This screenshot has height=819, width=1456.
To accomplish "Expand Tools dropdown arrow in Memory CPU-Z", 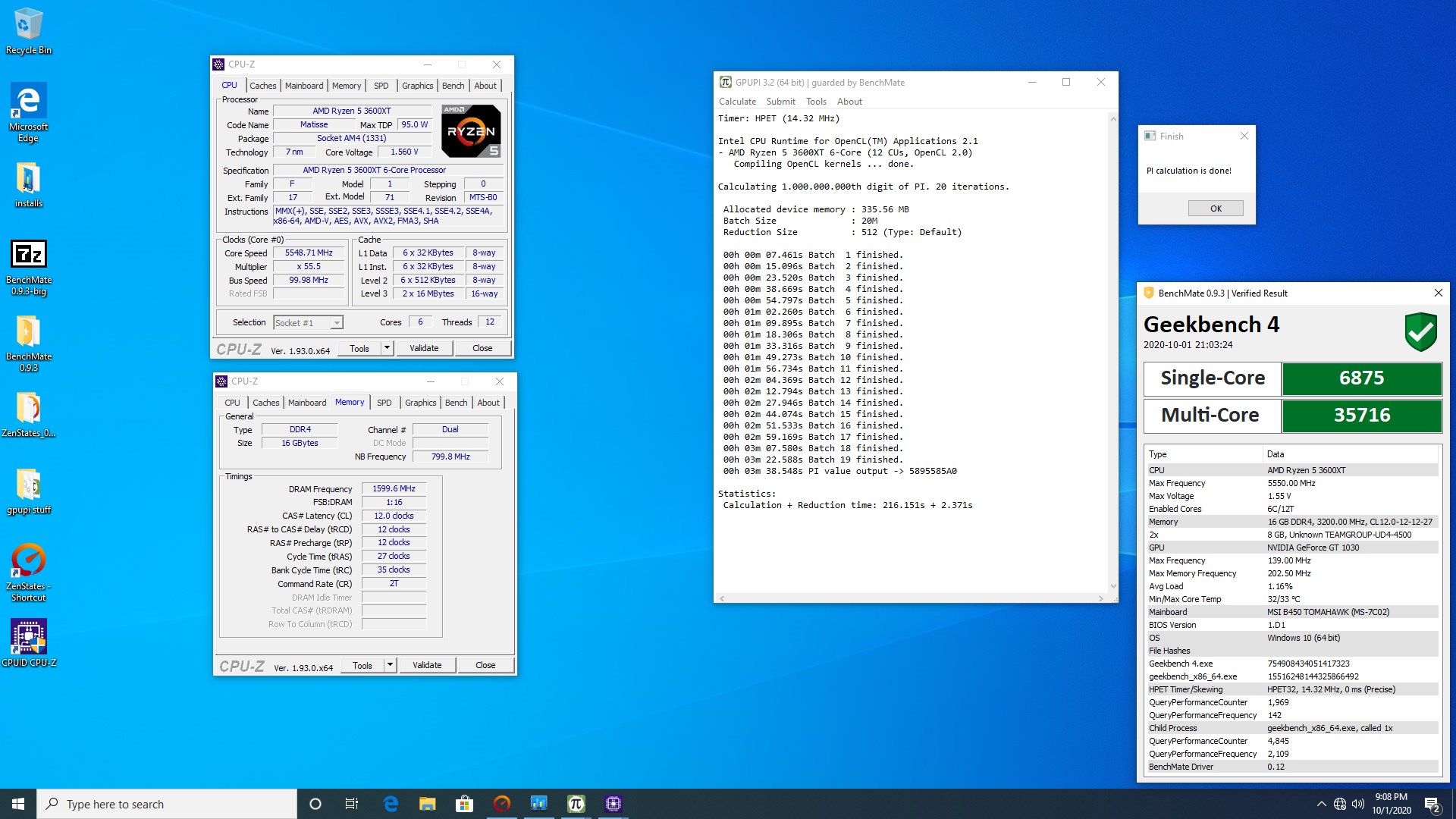I will [390, 665].
